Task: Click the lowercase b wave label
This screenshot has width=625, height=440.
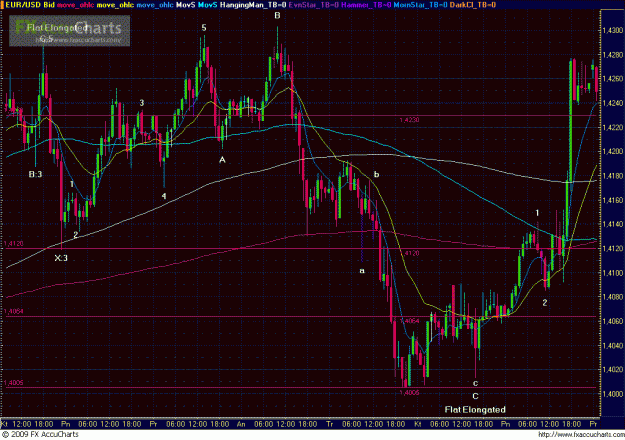Action: [x=376, y=174]
